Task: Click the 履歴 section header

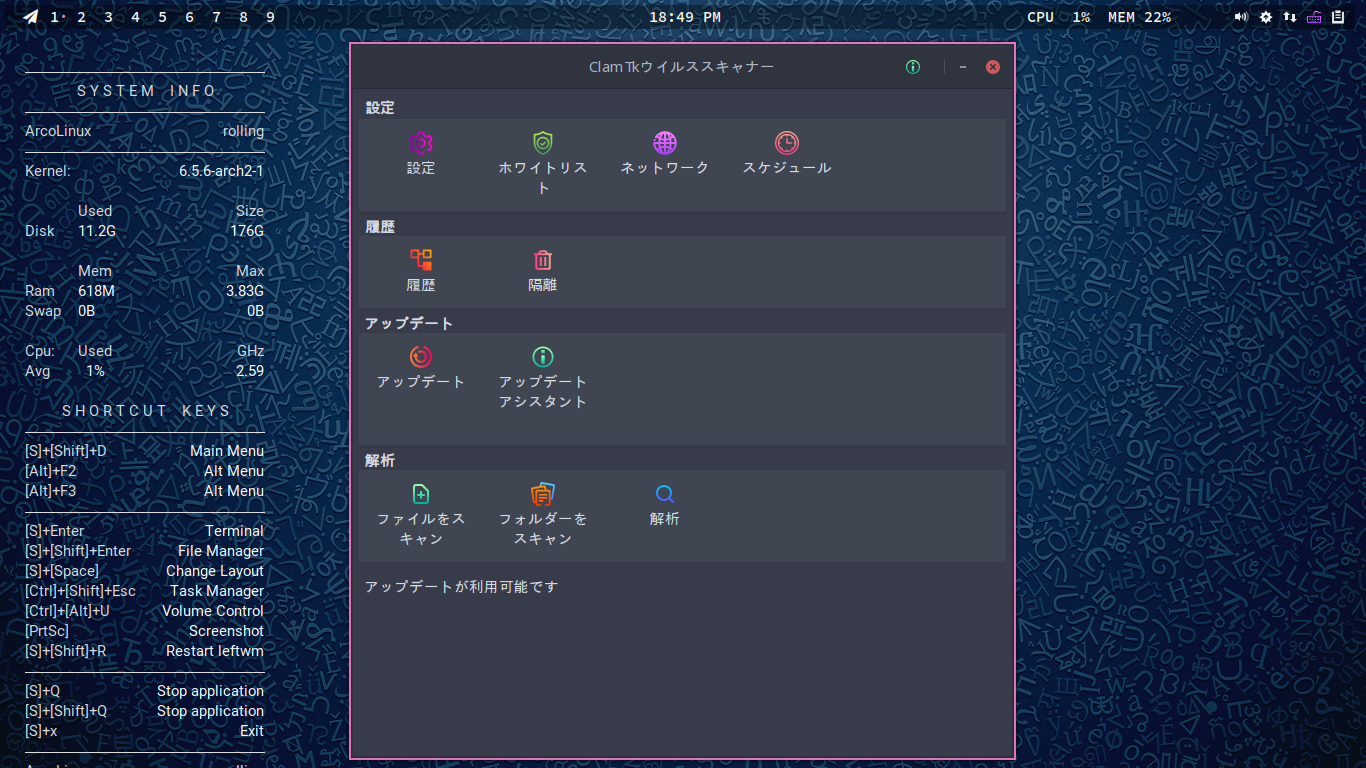Action: pos(380,227)
